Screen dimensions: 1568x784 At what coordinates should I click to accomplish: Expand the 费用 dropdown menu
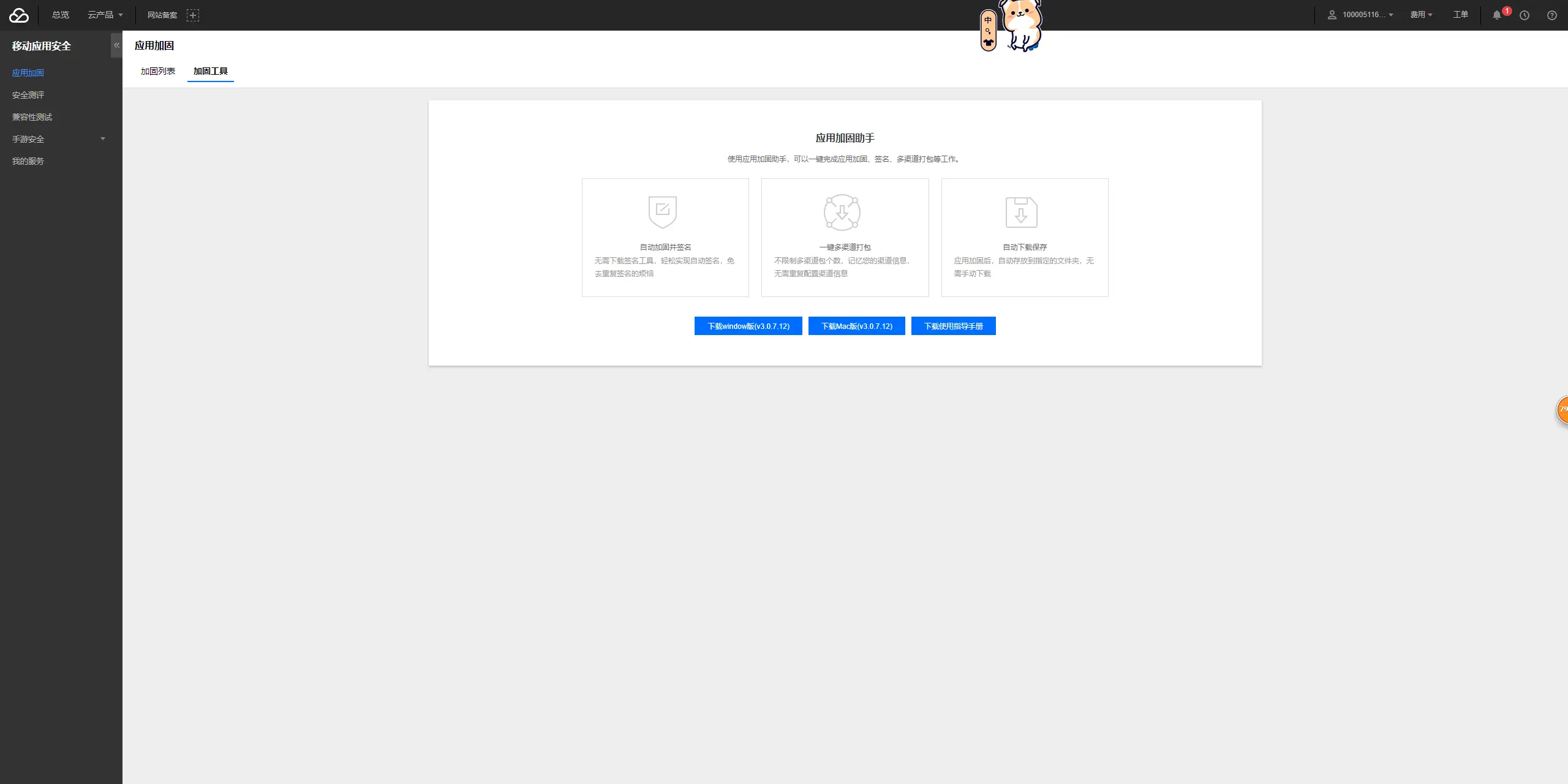tap(1421, 15)
